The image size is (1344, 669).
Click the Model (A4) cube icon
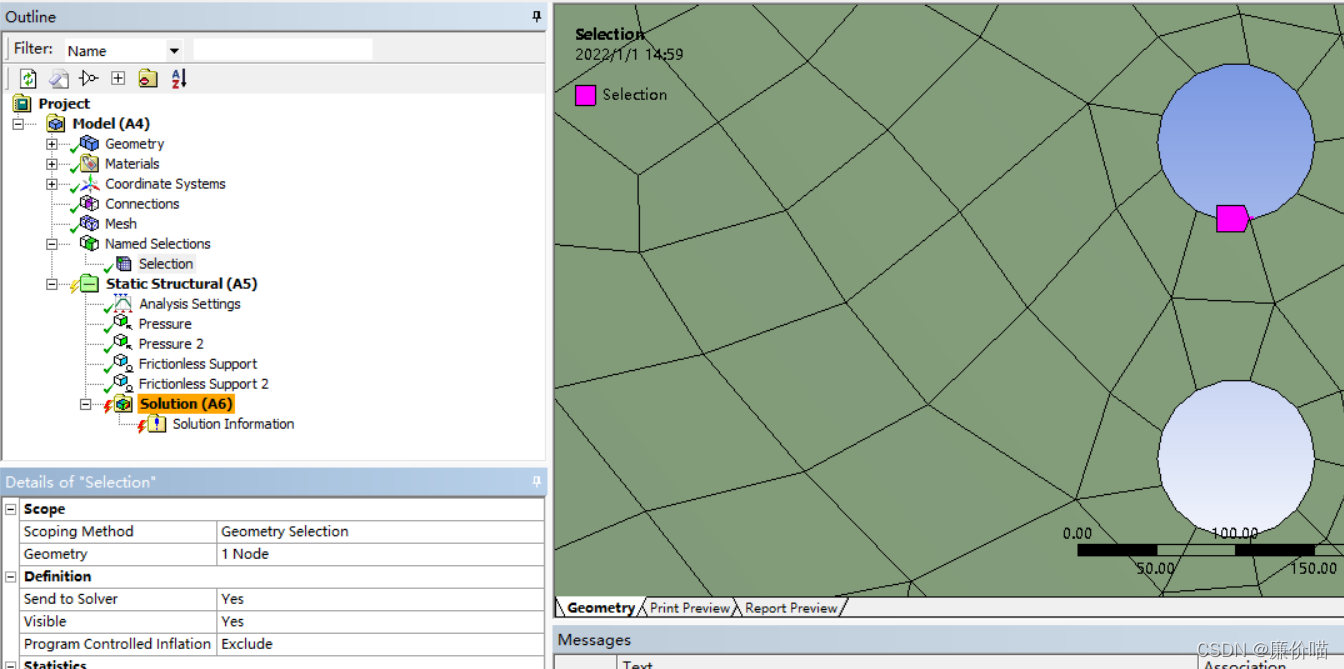pos(56,124)
